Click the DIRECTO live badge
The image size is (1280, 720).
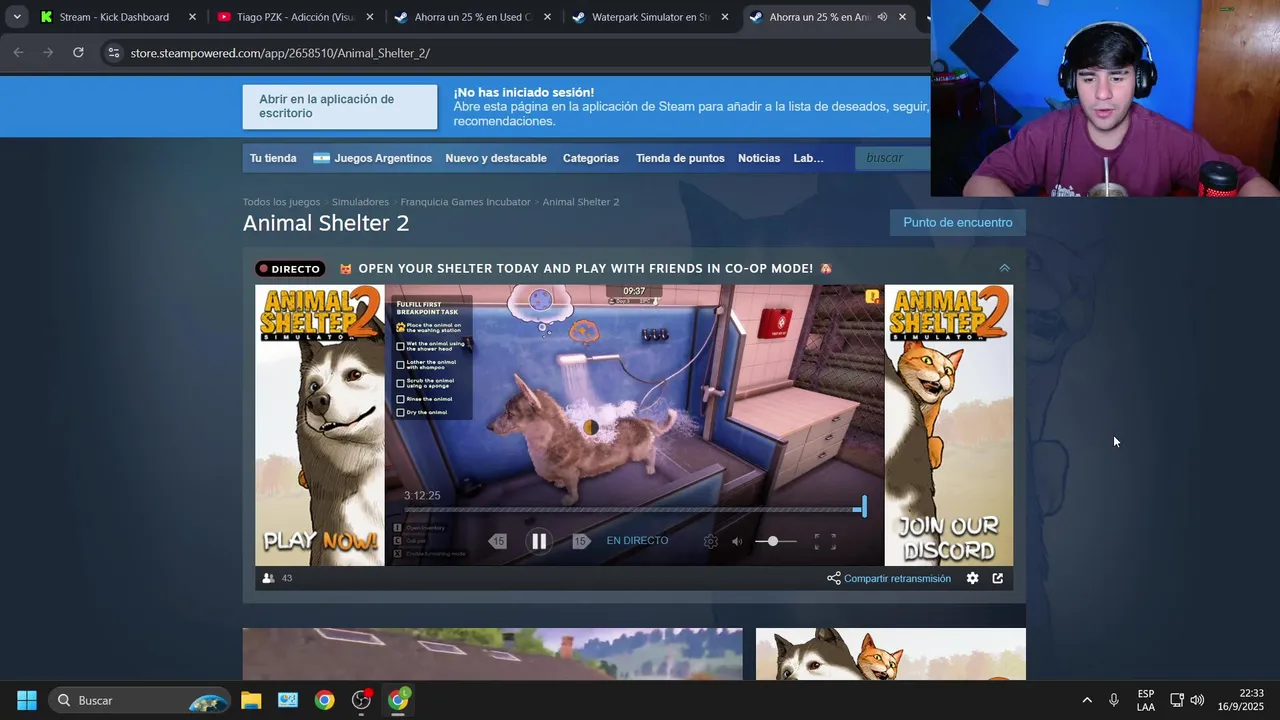pyautogui.click(x=289, y=268)
